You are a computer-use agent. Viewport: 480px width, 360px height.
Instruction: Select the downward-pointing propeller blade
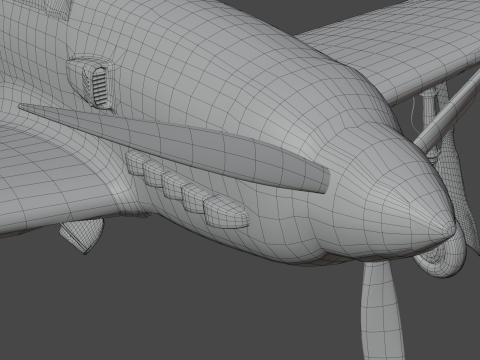(382, 310)
